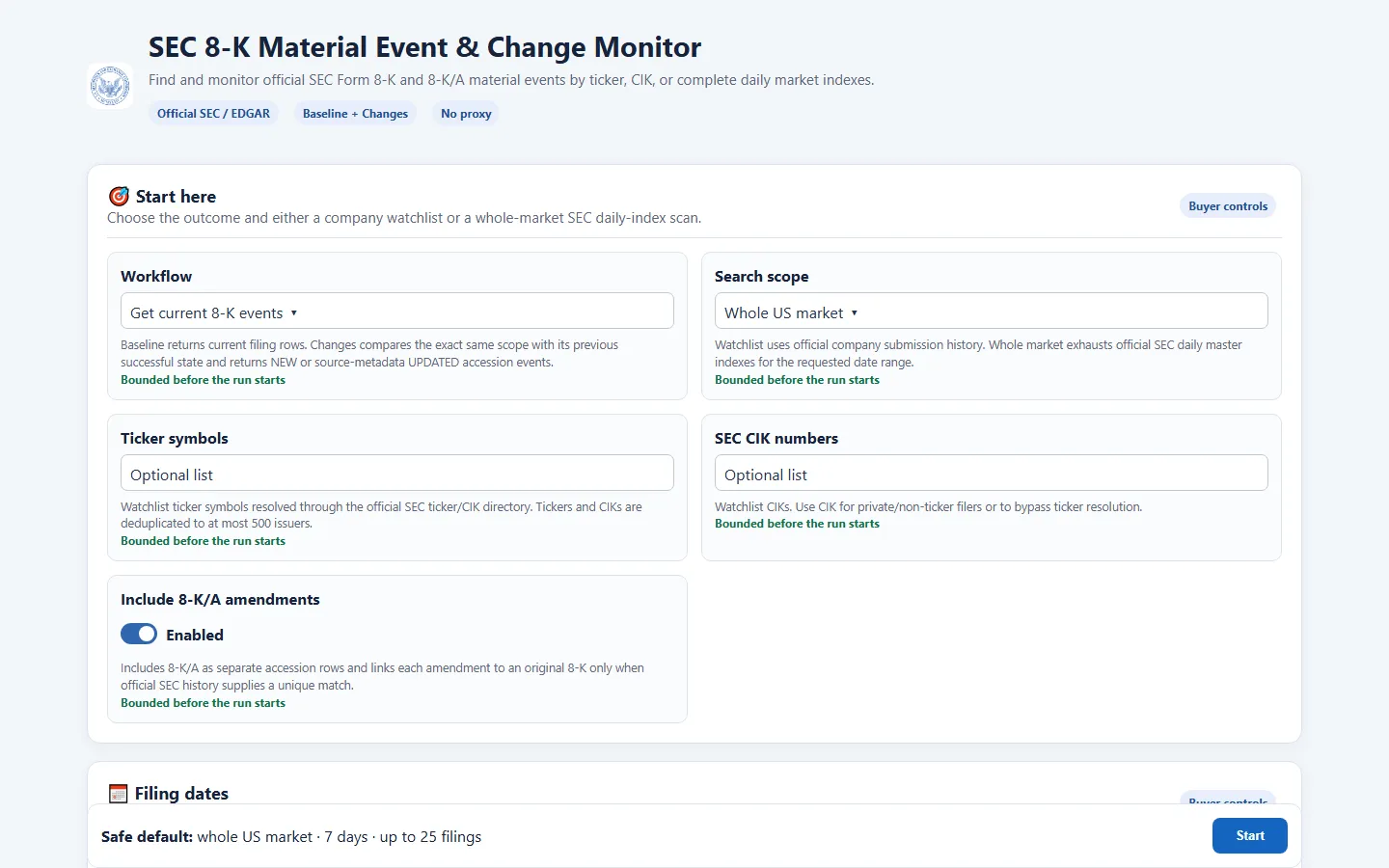Click the target icon beside Start here

(119, 197)
